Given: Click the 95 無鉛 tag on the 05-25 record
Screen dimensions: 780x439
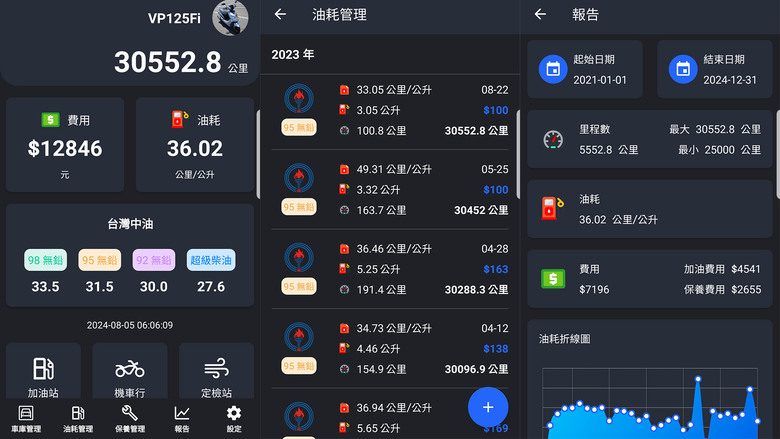Looking at the screenshot, I should click(299, 207).
